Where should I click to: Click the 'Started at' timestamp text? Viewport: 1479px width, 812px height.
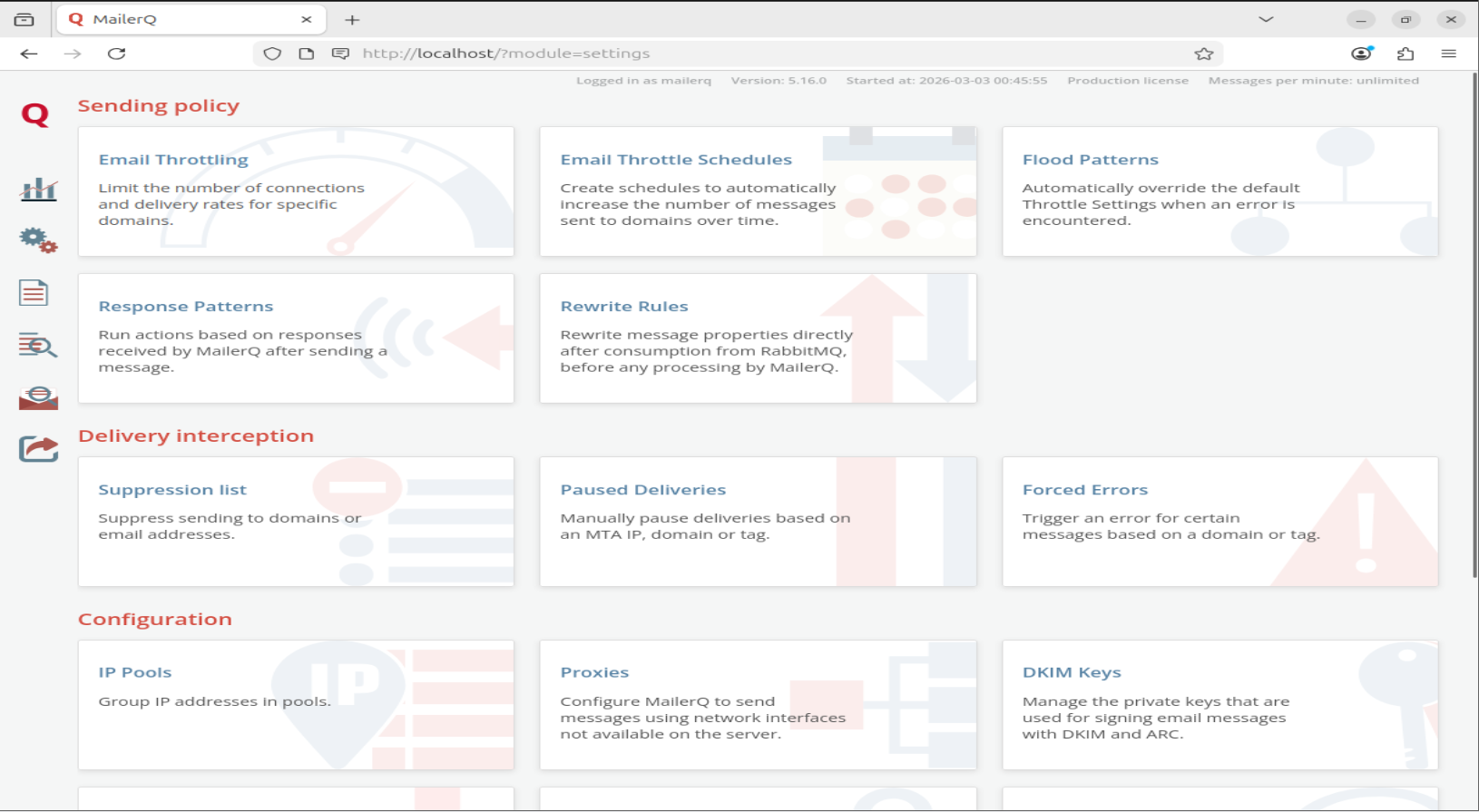tap(946, 81)
